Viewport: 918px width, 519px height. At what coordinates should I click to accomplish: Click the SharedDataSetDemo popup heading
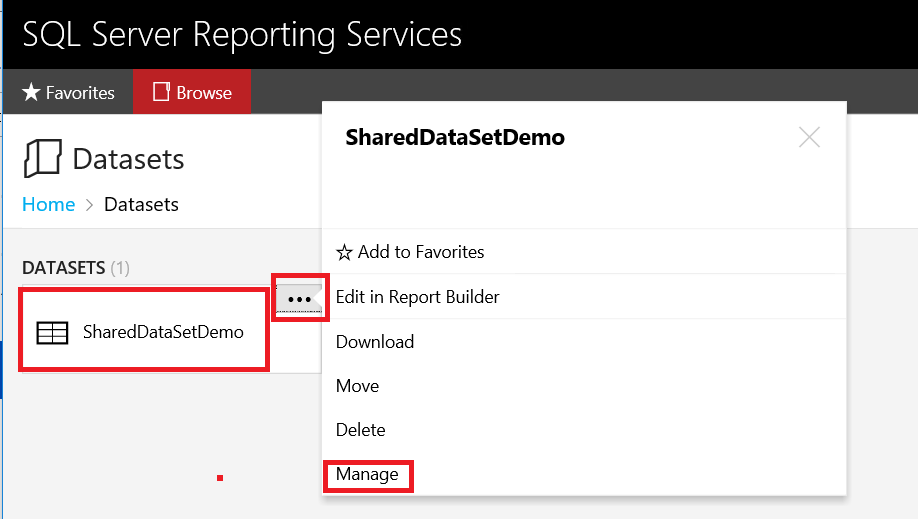pyautogui.click(x=455, y=138)
